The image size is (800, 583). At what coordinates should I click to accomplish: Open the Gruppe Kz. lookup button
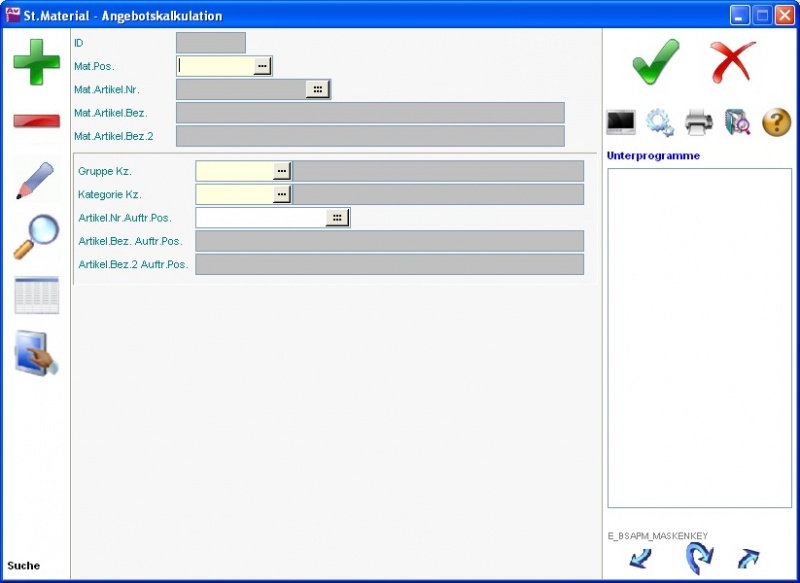[282, 171]
